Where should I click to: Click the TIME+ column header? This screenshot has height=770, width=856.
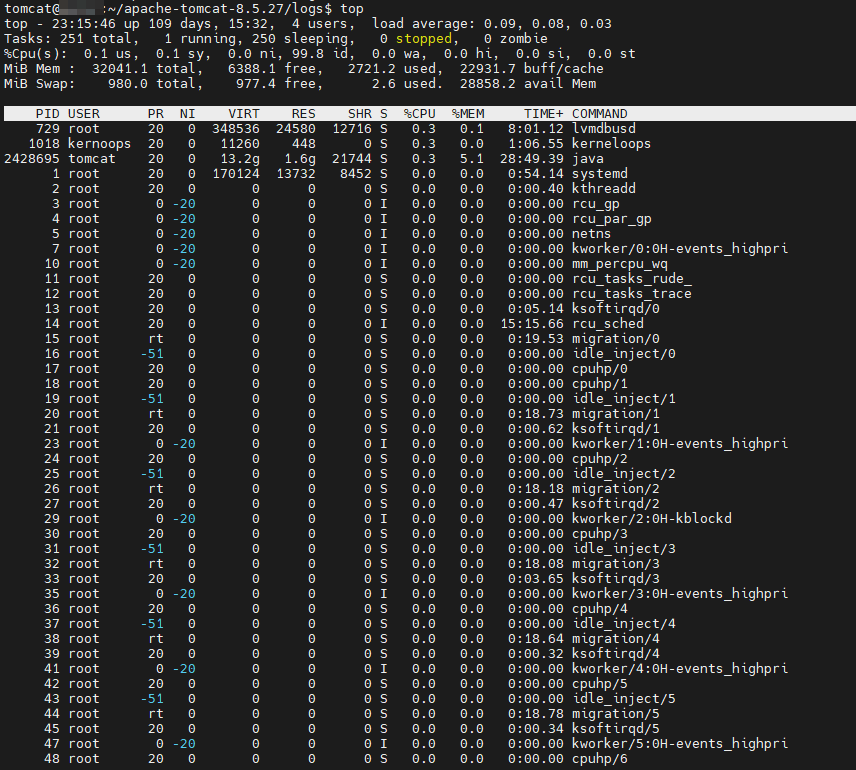pos(543,114)
